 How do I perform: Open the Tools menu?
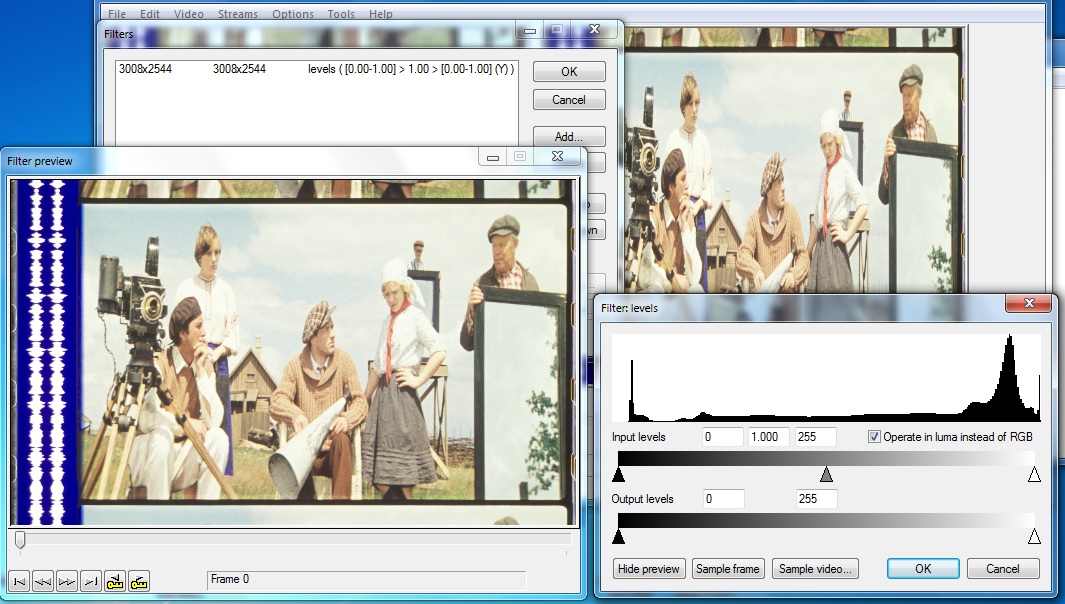tap(341, 14)
